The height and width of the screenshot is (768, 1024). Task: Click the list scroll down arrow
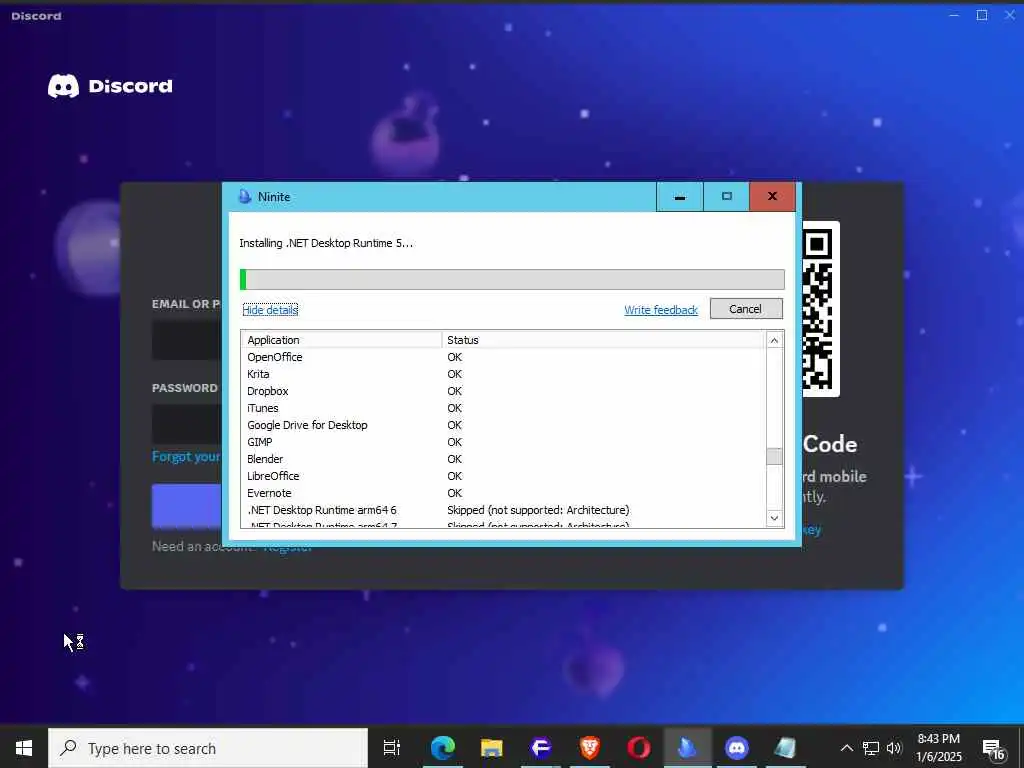[x=774, y=518]
